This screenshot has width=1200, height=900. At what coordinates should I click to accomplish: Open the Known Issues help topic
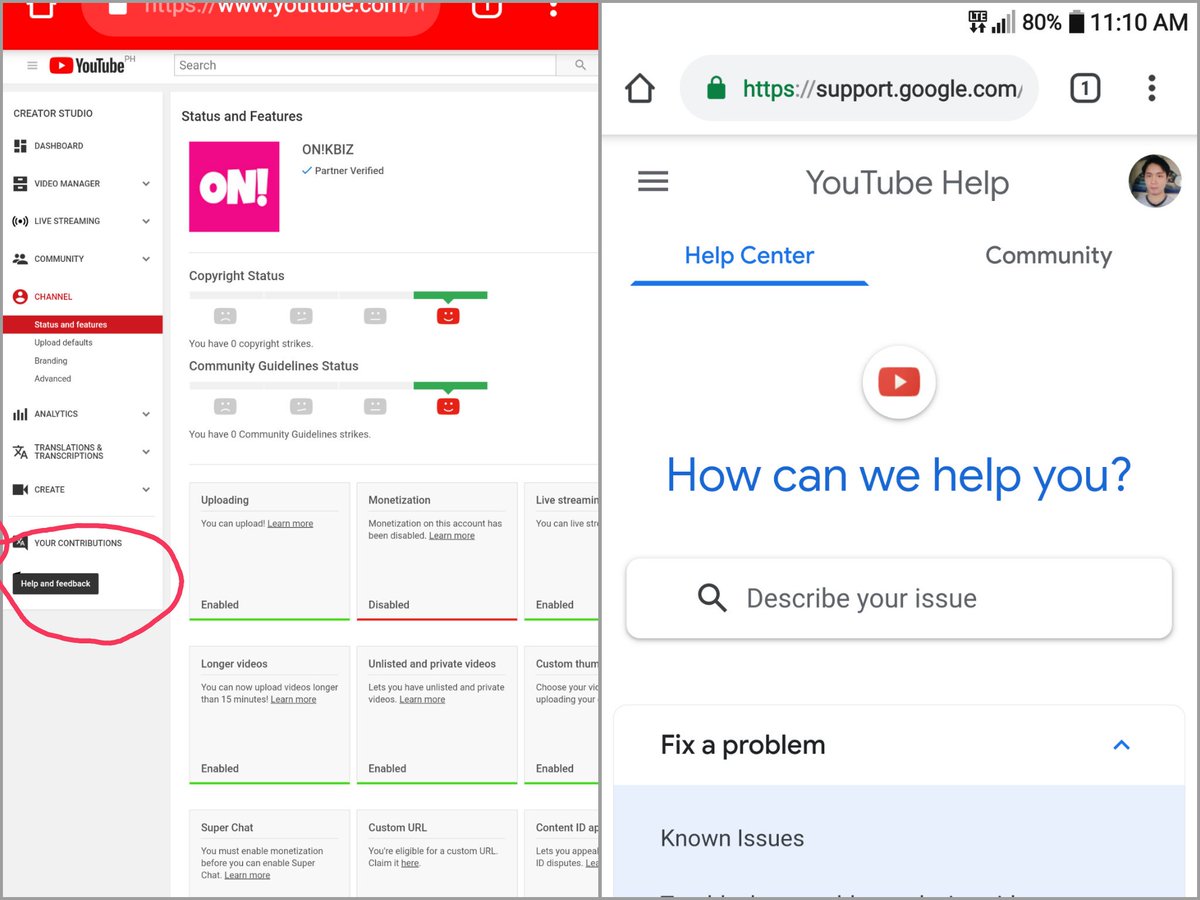732,839
